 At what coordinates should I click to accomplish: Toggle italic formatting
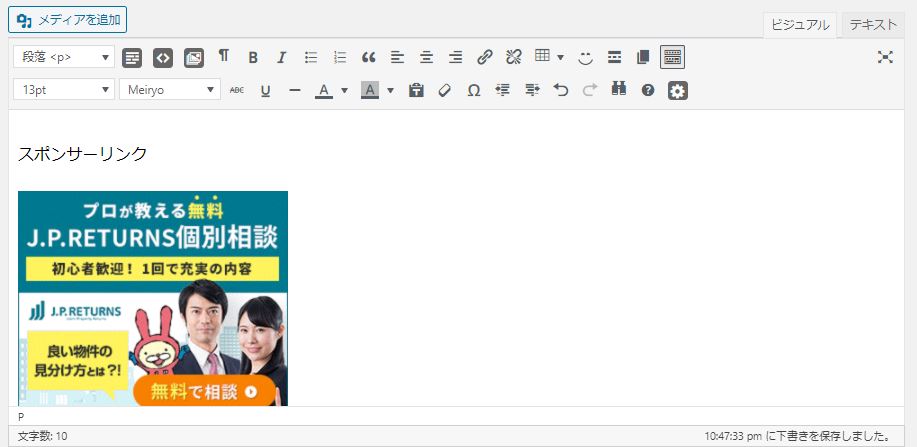tap(282, 57)
